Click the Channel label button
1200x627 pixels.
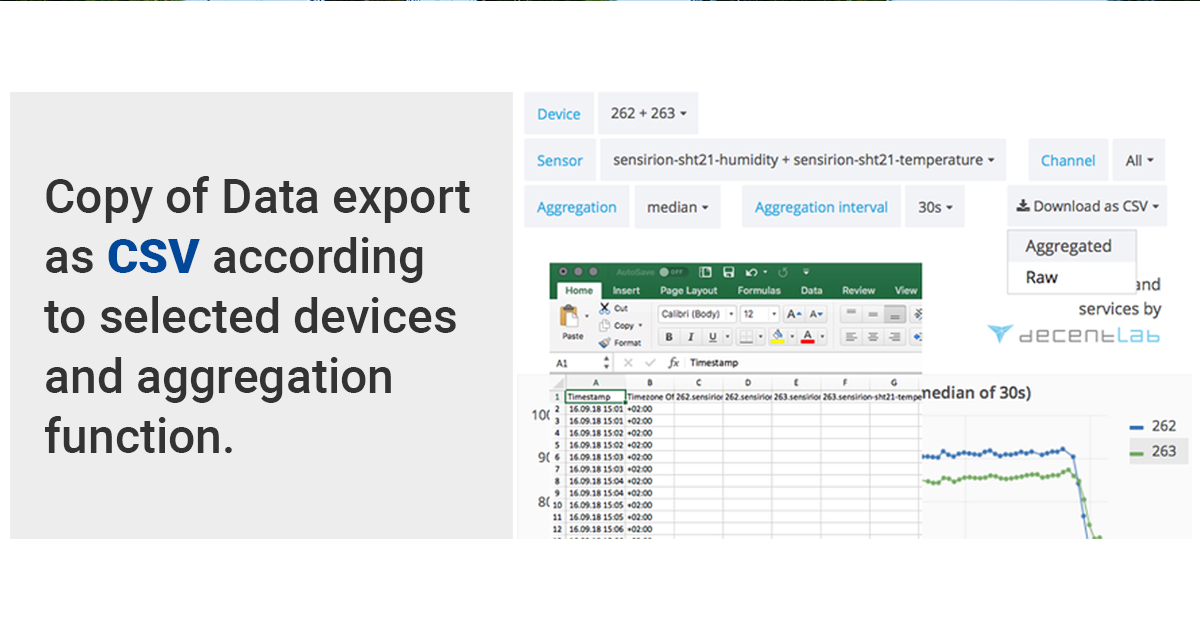(x=1068, y=160)
